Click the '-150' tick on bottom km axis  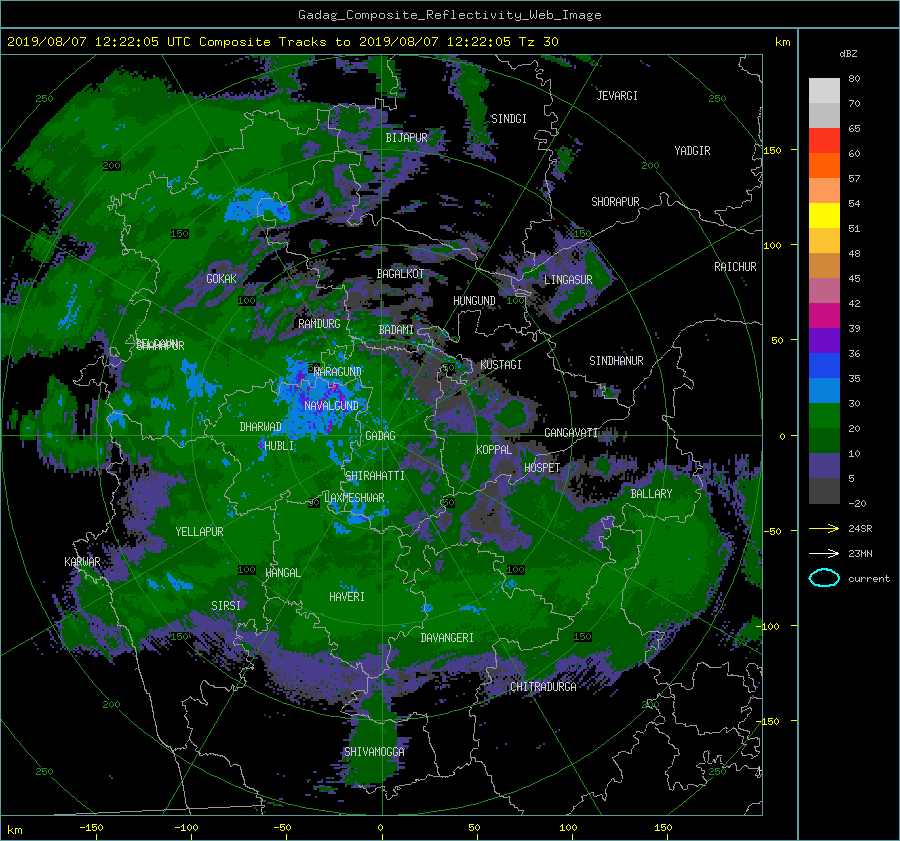[91, 828]
